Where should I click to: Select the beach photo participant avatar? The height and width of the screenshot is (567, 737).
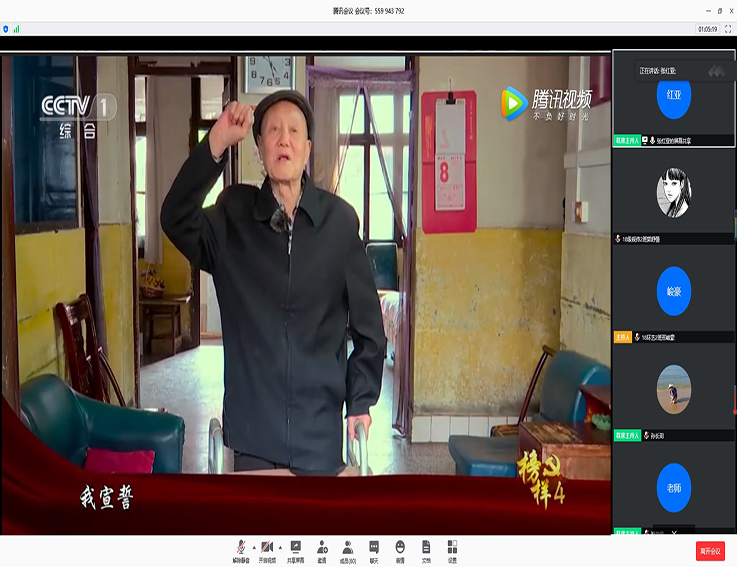coord(674,389)
